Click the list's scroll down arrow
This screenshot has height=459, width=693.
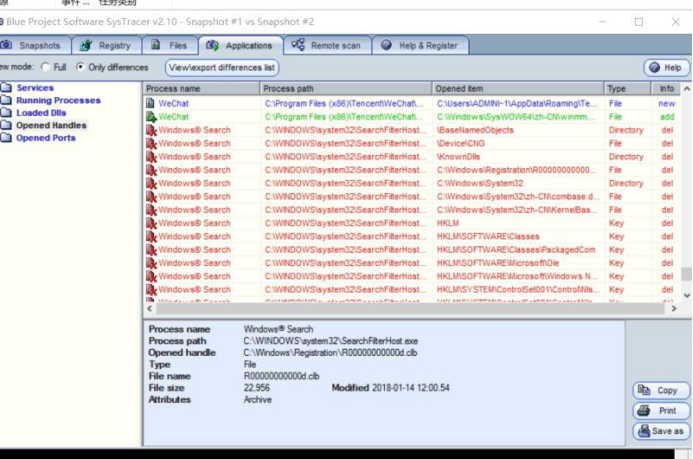click(687, 295)
